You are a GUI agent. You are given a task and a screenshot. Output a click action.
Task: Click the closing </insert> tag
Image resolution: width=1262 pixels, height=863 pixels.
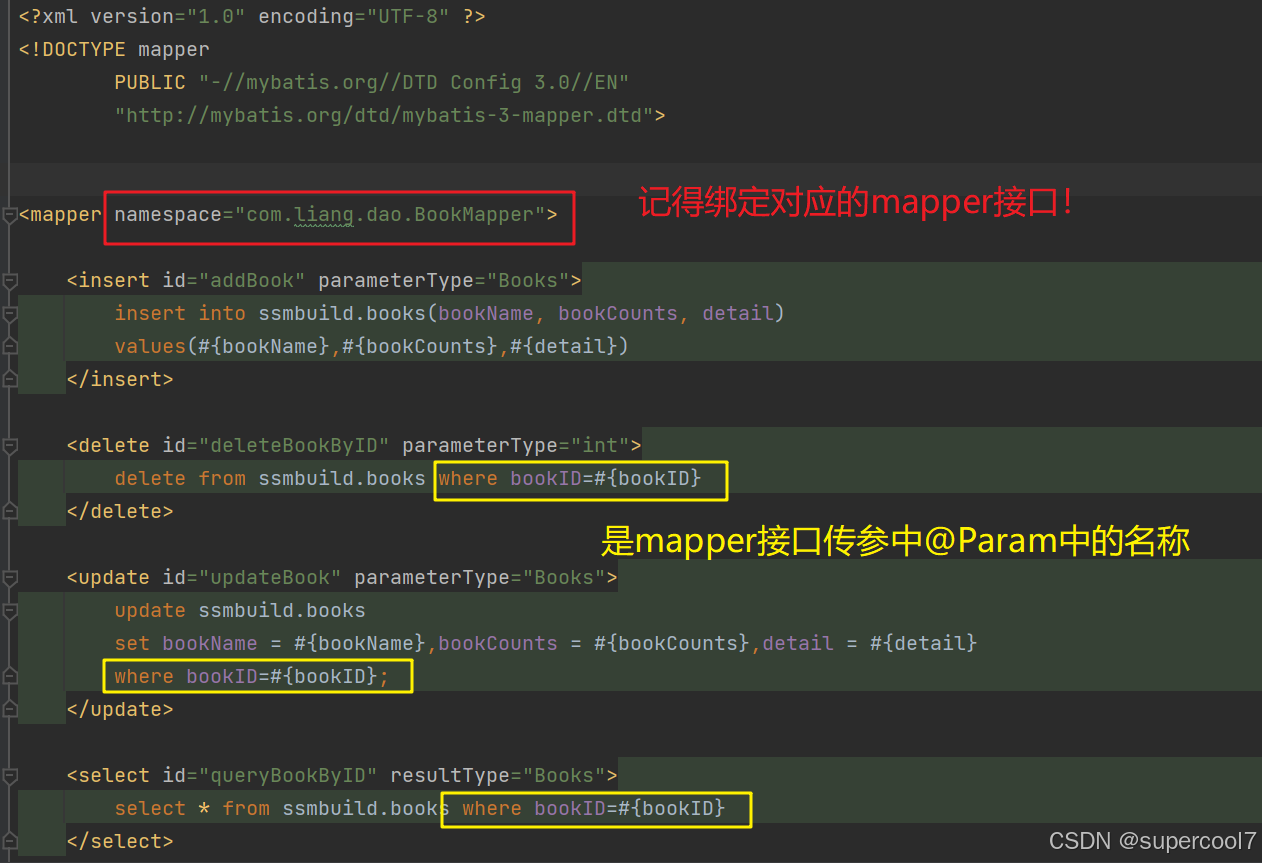pyautogui.click(x=120, y=379)
